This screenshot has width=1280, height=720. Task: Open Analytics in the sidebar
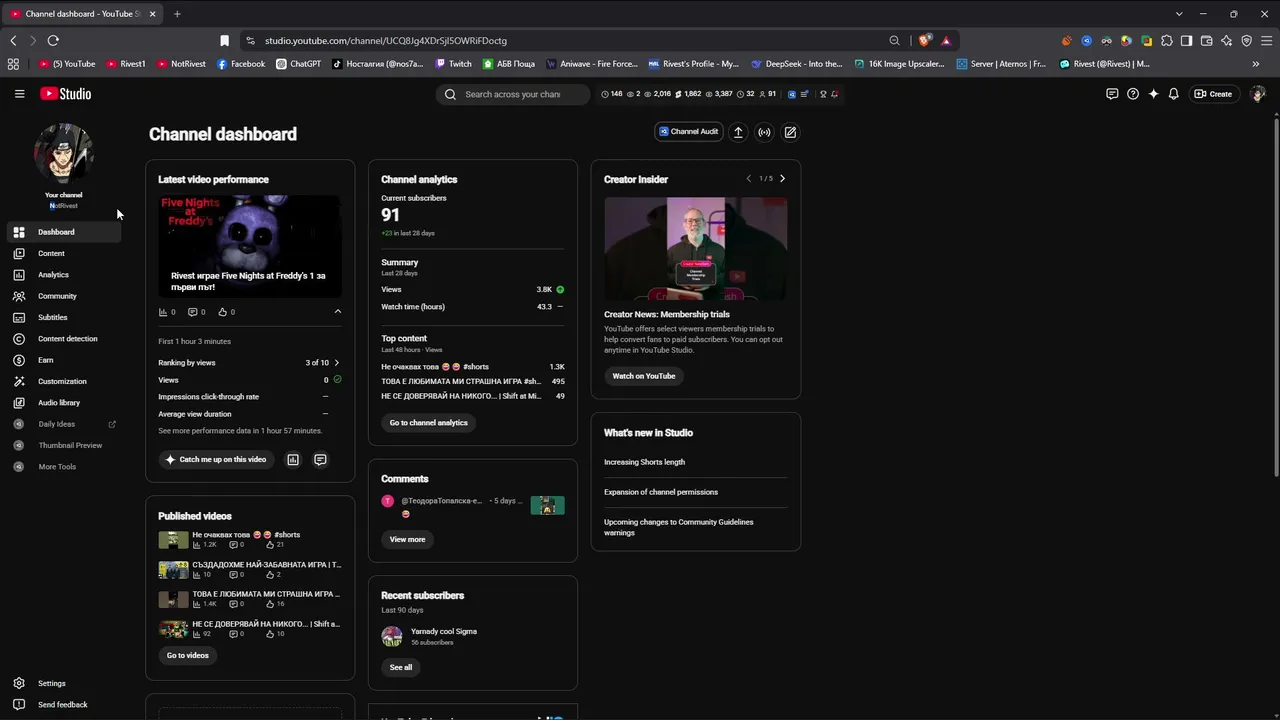point(62,275)
